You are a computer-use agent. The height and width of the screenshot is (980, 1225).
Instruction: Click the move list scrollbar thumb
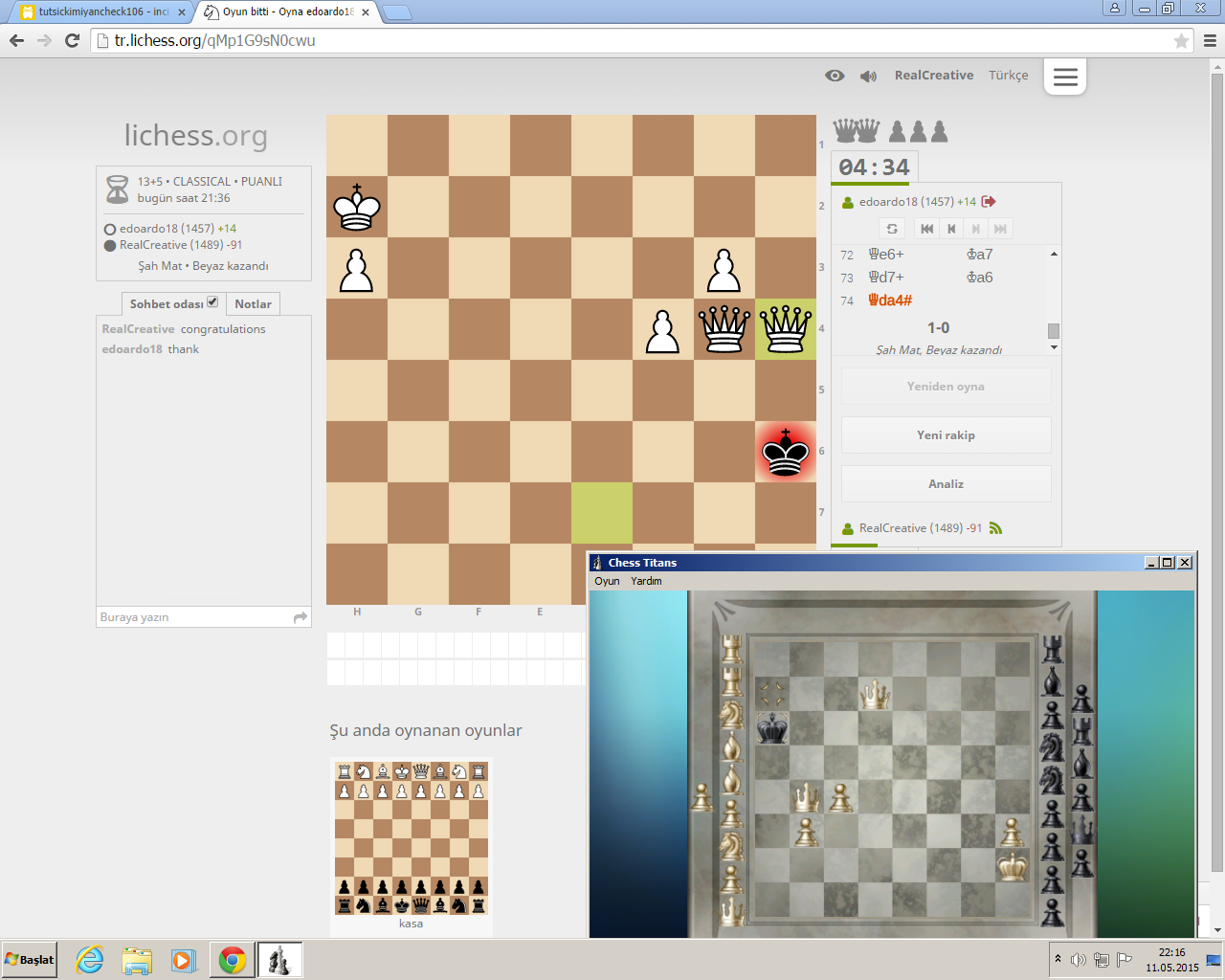click(x=1054, y=331)
